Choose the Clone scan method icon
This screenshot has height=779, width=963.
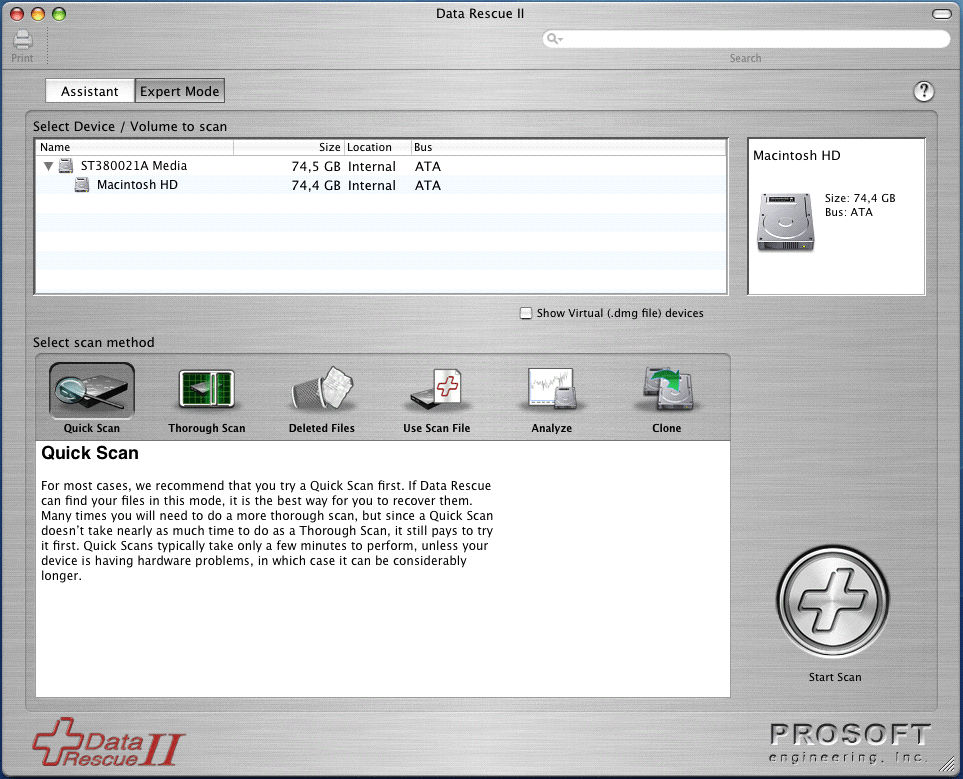point(666,390)
